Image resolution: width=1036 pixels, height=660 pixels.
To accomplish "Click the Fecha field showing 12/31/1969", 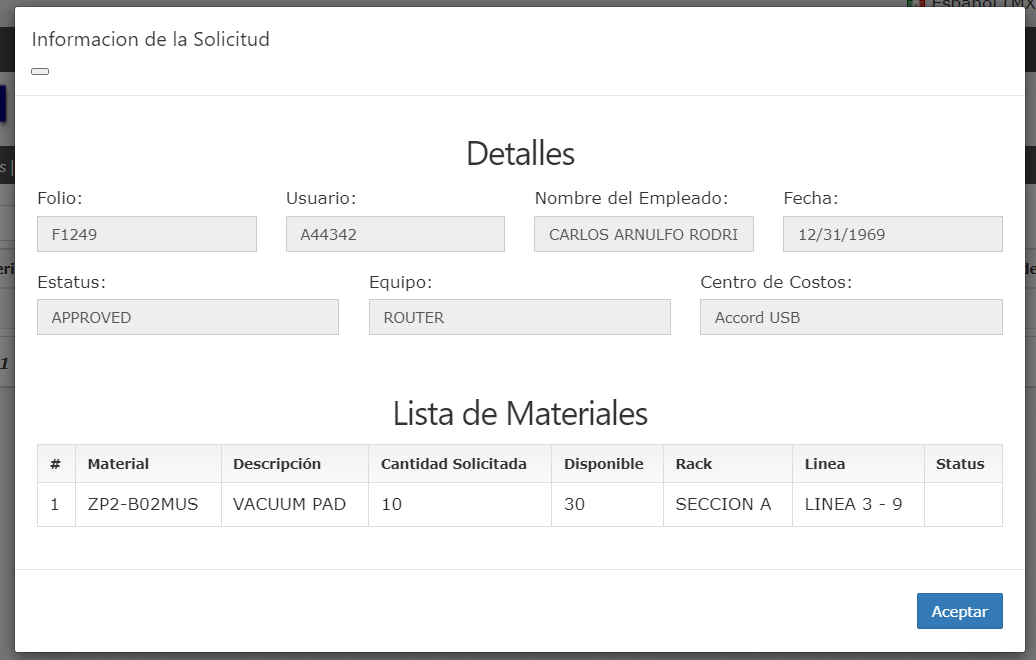I will 892,234.
